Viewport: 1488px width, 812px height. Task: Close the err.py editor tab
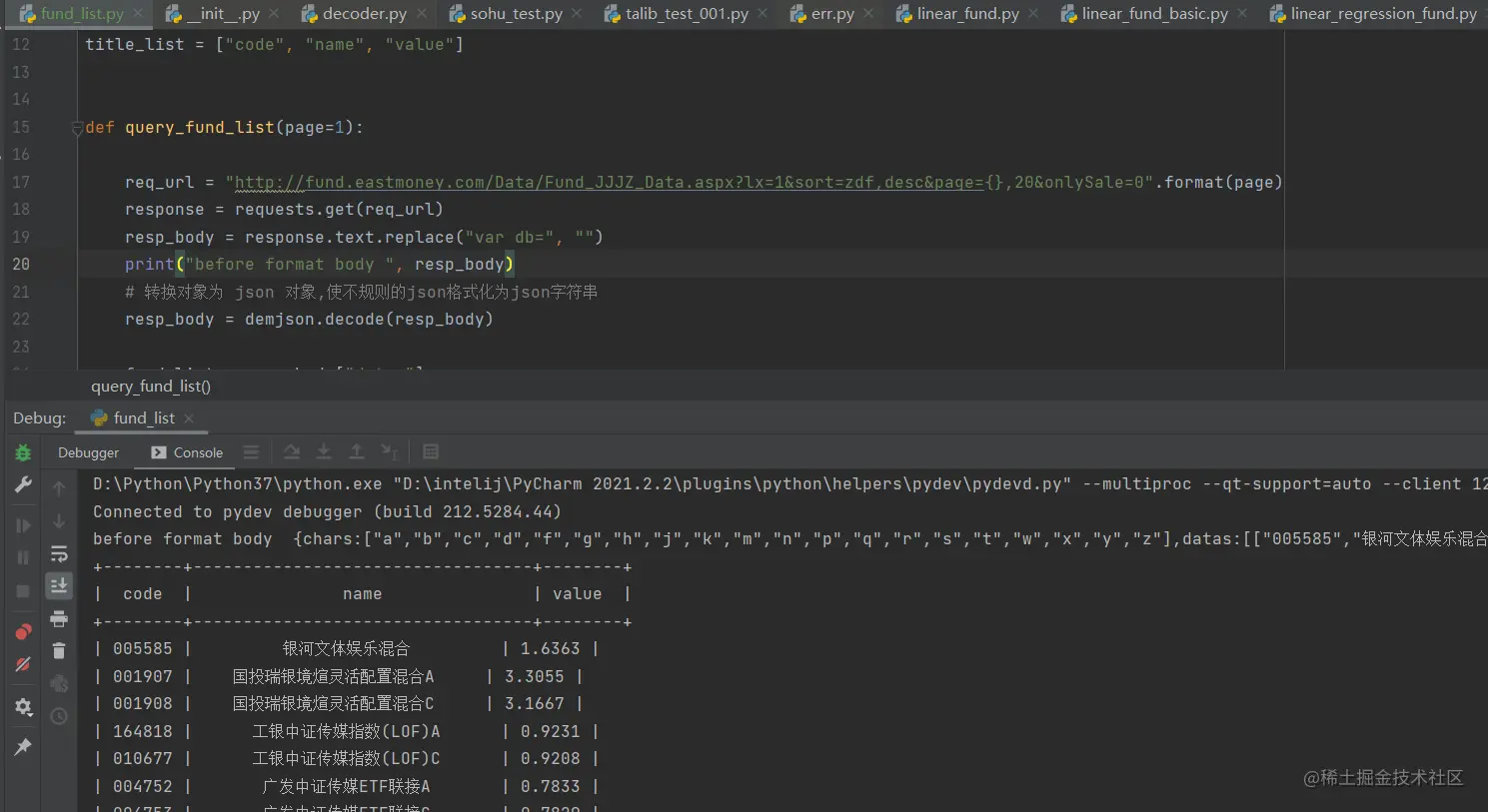pyautogui.click(x=868, y=14)
